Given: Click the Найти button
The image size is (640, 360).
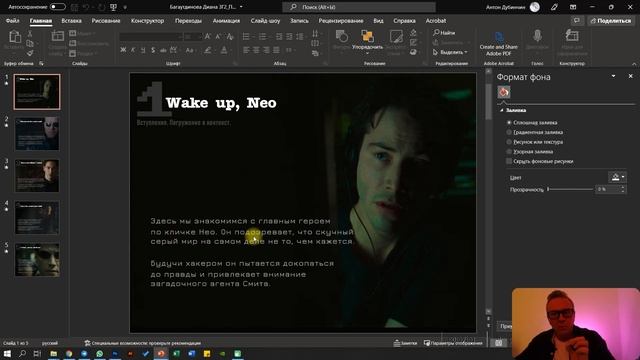Looking at the screenshot, I should [444, 33].
